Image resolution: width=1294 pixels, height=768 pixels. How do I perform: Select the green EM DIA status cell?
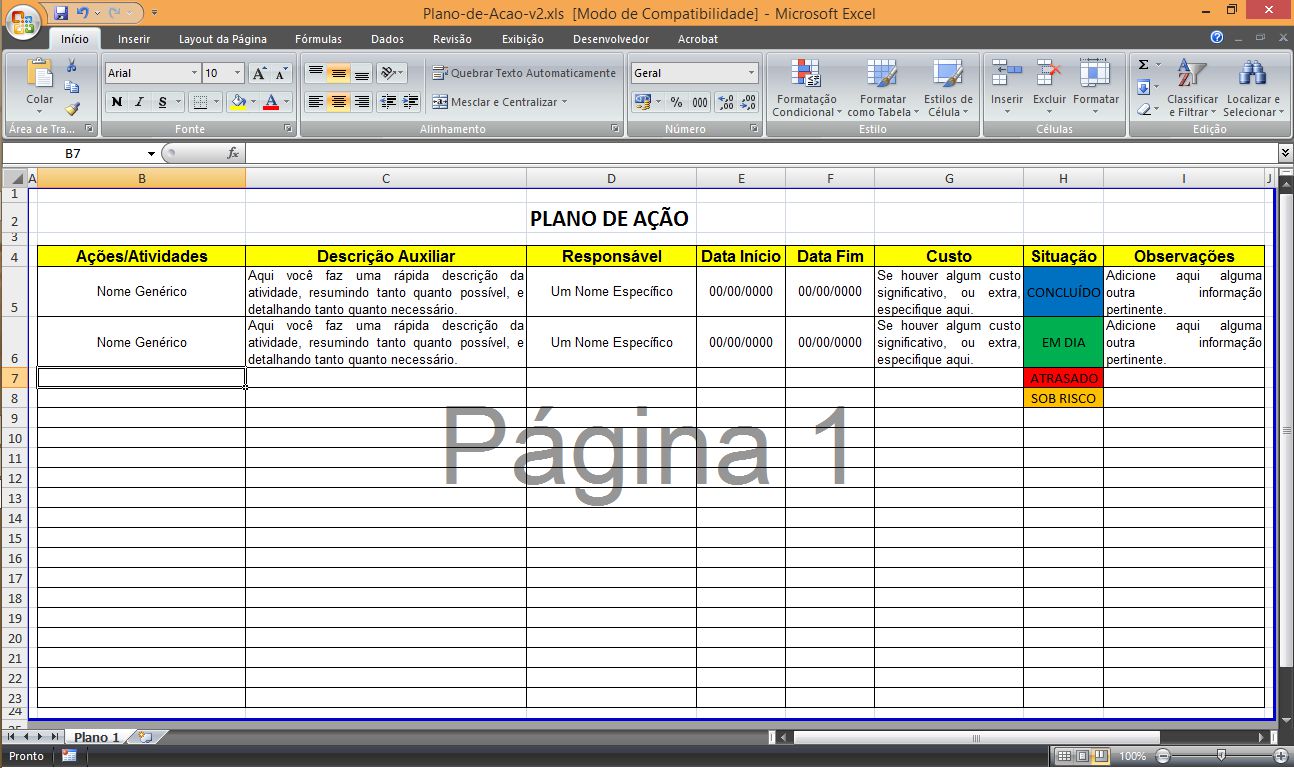click(1063, 342)
